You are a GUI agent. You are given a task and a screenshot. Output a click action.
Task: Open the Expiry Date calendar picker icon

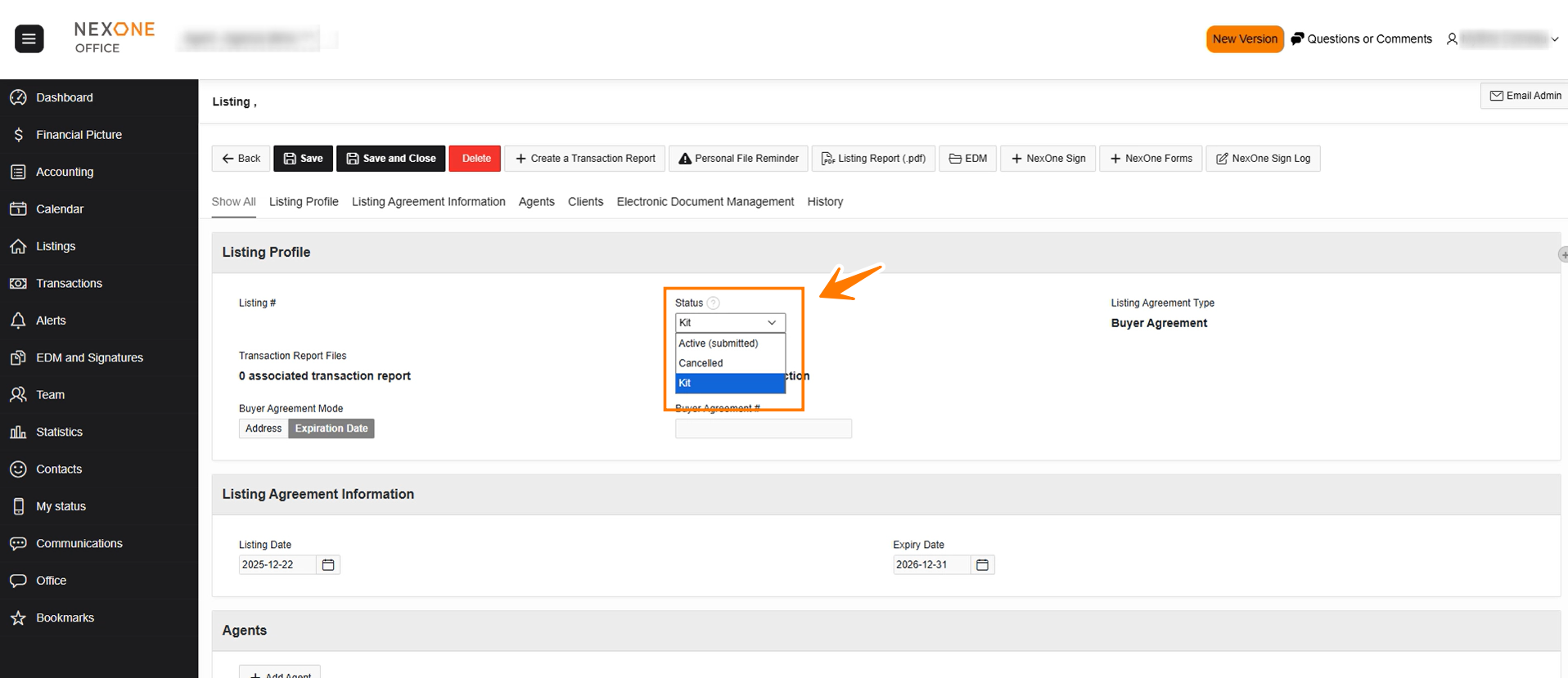click(x=982, y=564)
